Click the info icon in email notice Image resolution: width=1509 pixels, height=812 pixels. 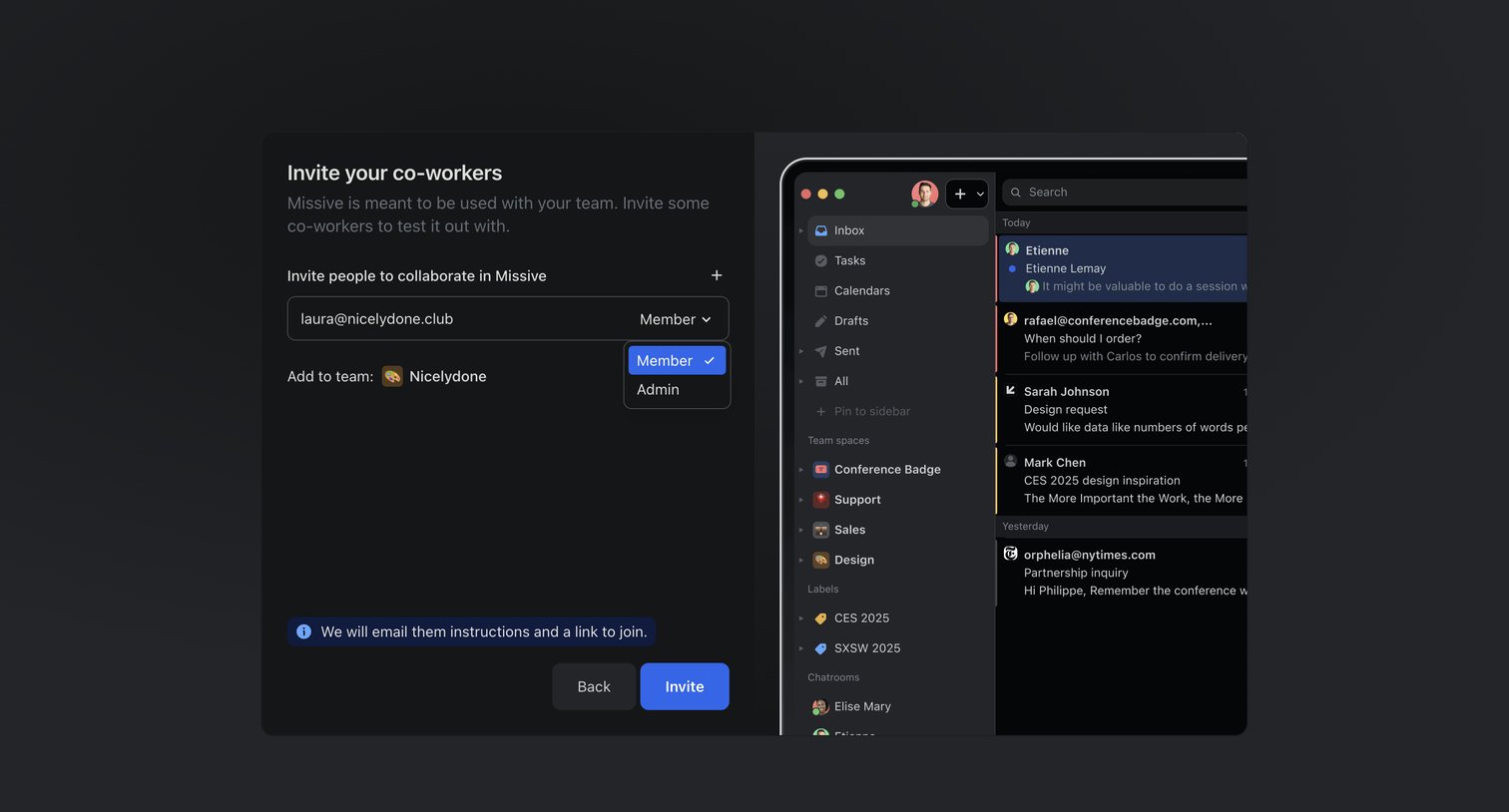tap(304, 631)
